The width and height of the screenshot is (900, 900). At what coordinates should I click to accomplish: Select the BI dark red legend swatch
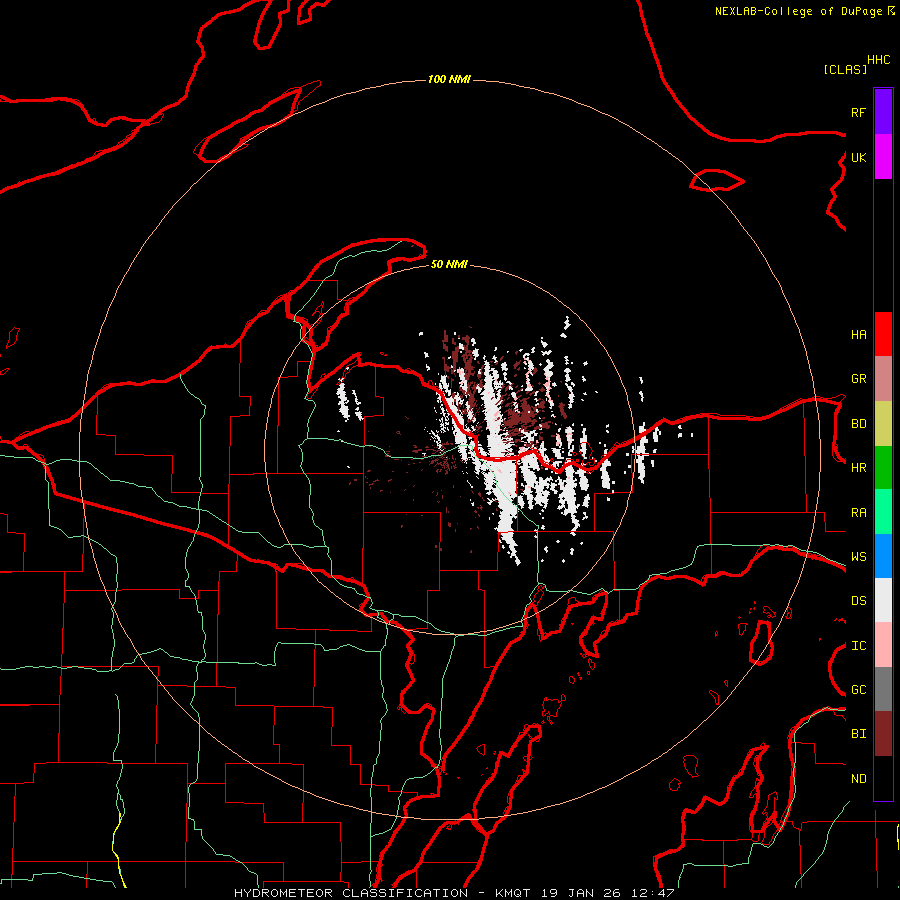click(883, 734)
